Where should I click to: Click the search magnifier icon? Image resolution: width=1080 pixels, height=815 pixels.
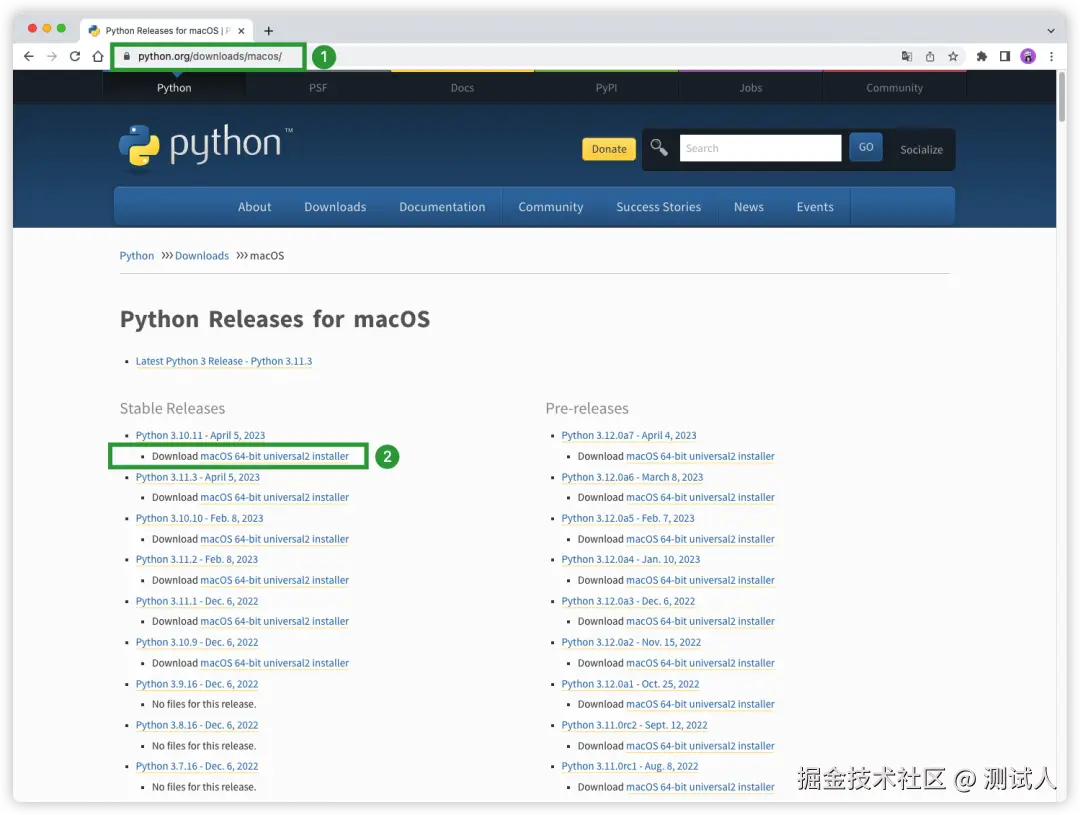[659, 147]
